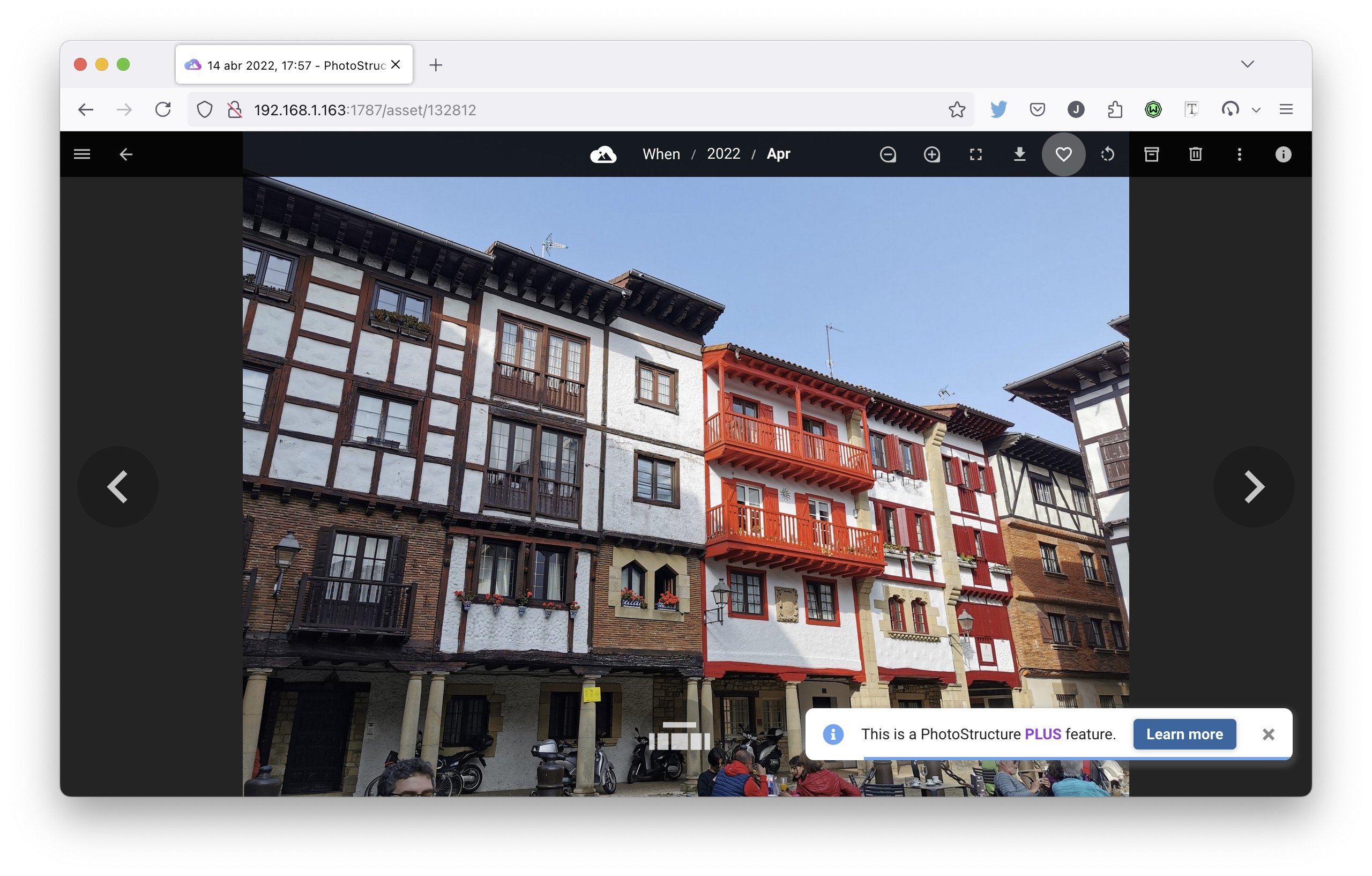Screen dimensions: 1372x876
Task: Enter fullscreen view mode
Action: click(x=975, y=154)
